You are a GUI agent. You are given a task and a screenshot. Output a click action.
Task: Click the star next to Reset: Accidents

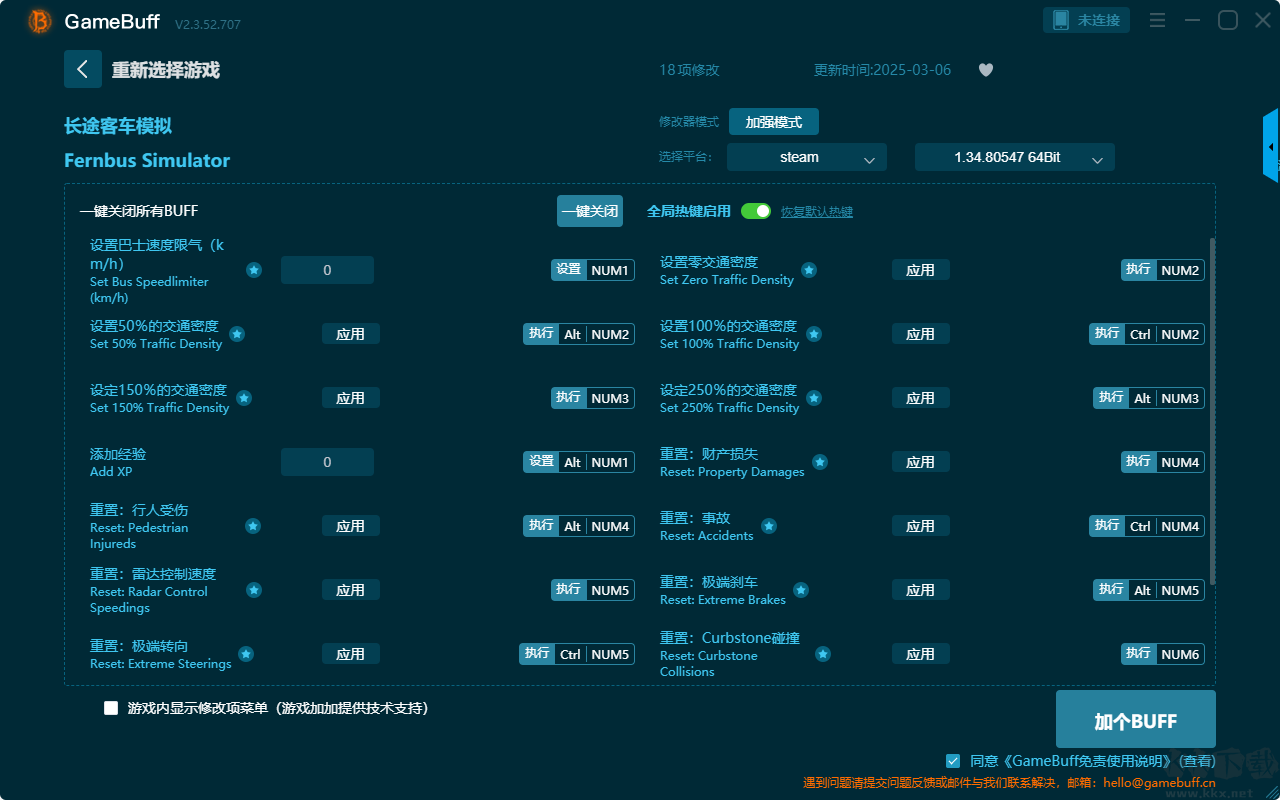tap(769, 526)
